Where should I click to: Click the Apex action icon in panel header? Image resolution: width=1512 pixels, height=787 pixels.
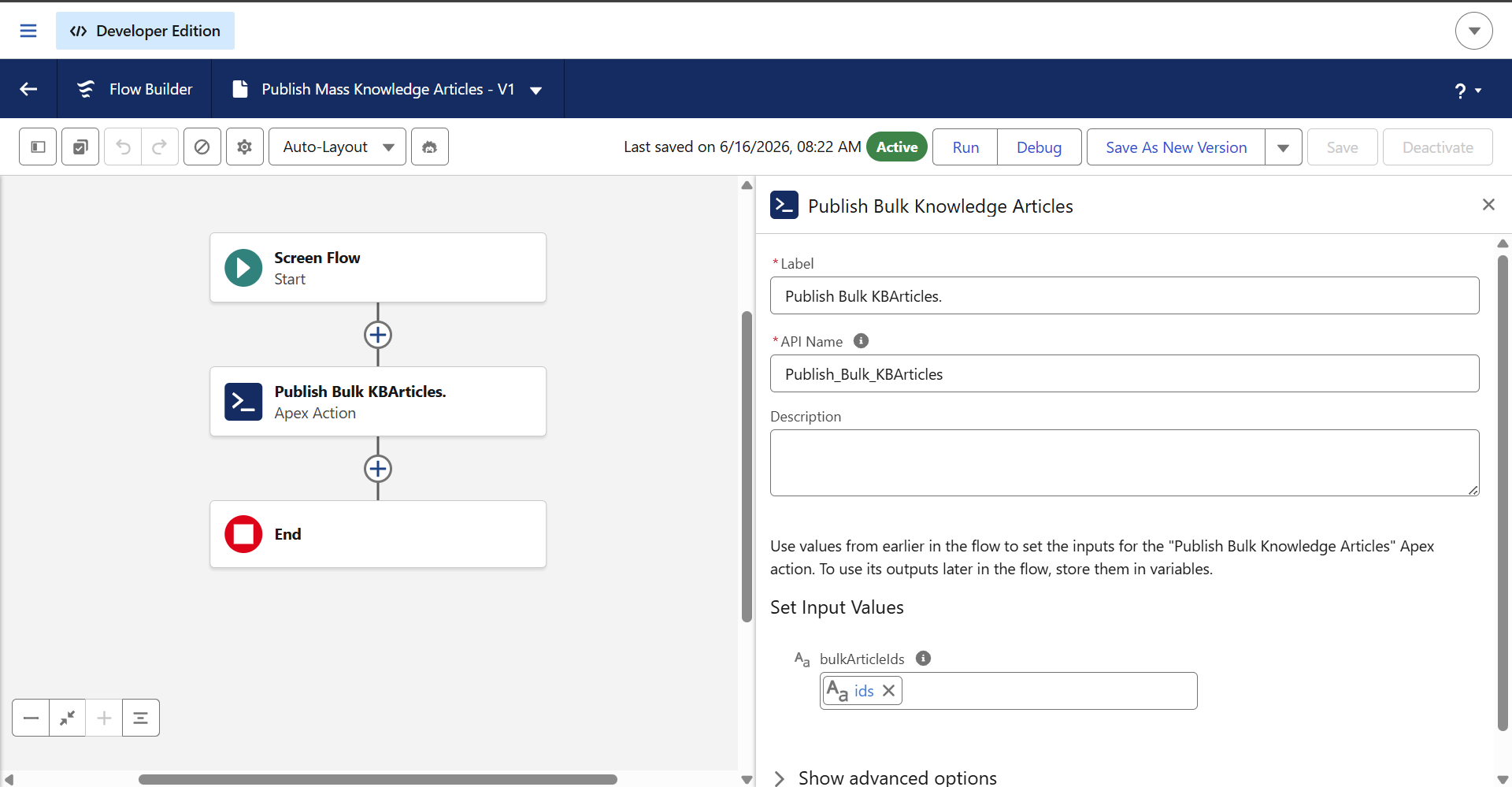pyautogui.click(x=784, y=205)
